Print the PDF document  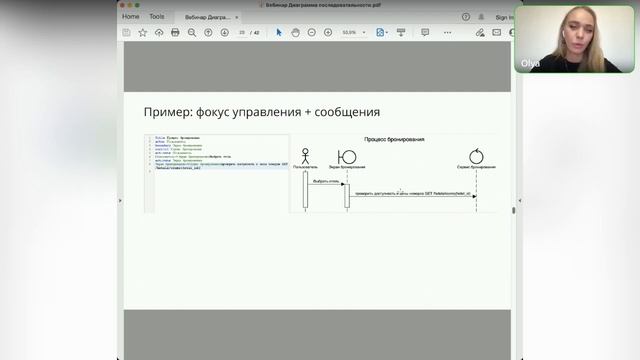pos(175,32)
